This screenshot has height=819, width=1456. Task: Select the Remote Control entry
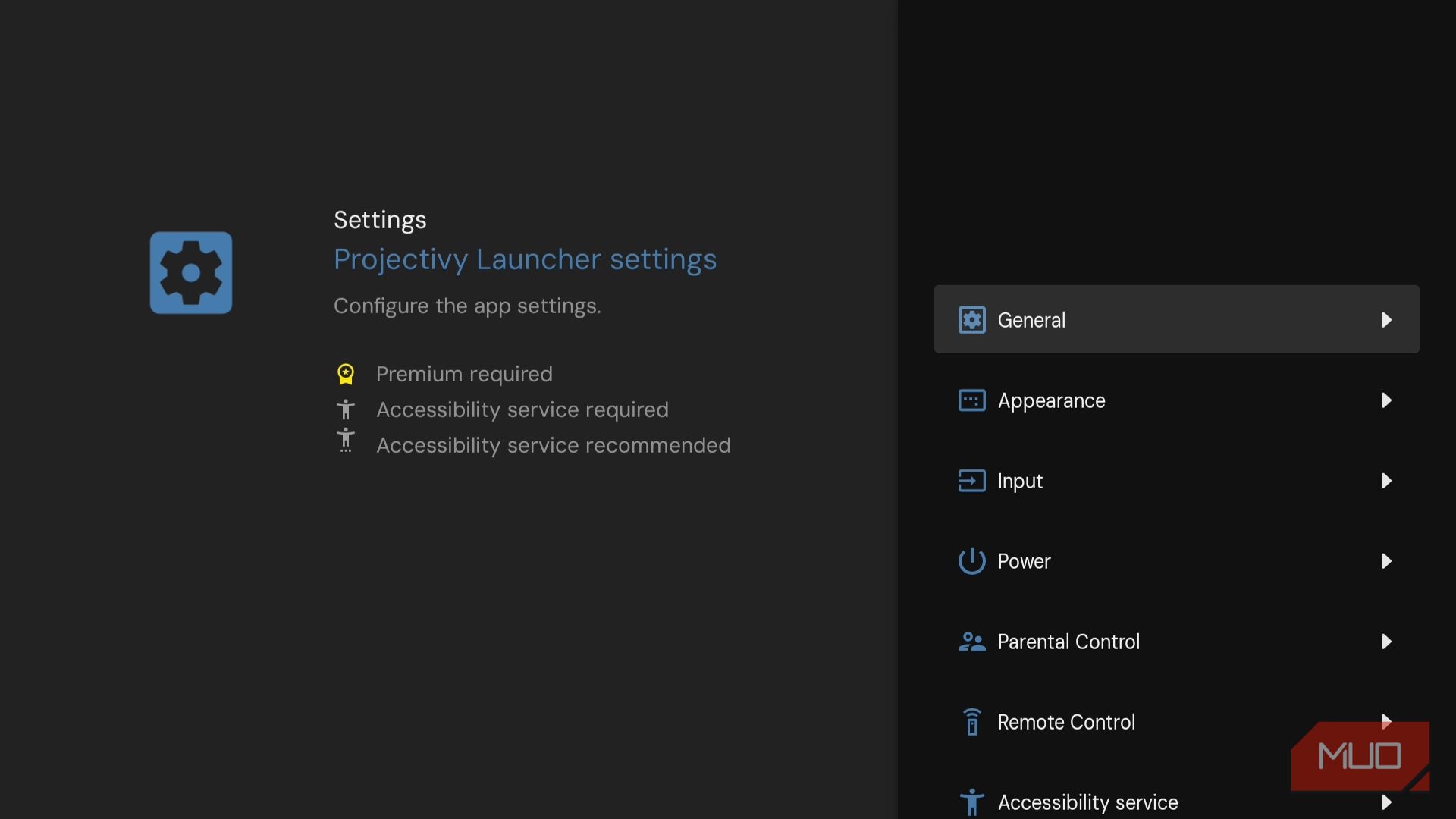[1066, 722]
